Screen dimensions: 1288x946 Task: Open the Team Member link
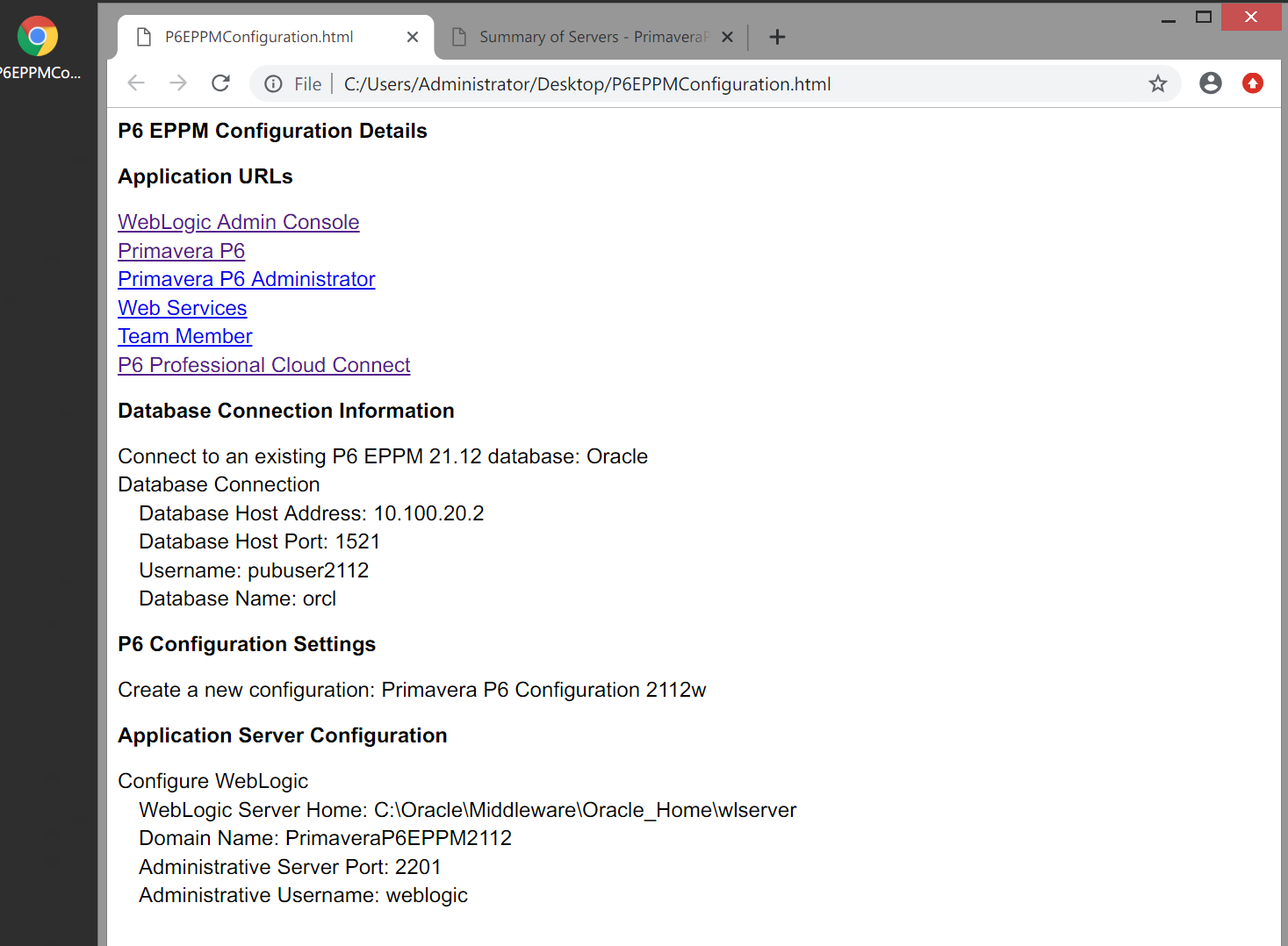185,336
